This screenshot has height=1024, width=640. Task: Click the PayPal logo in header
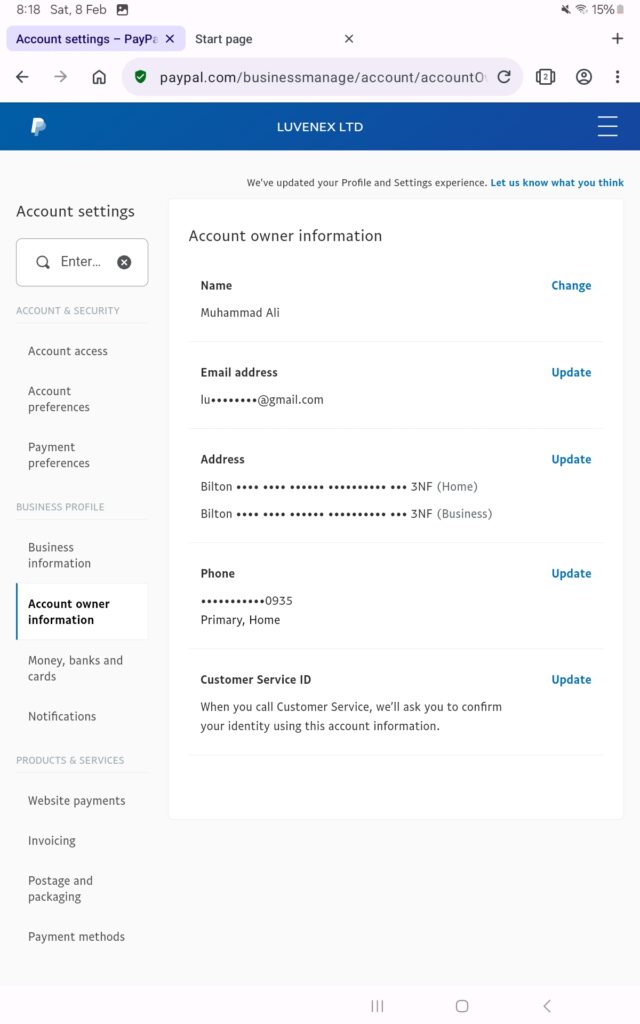[38, 127]
